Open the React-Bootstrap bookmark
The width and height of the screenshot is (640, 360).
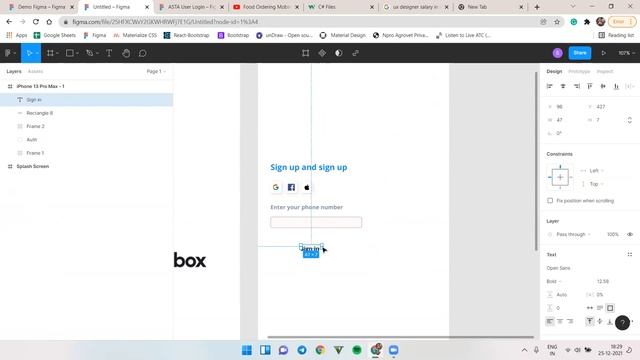tap(187, 36)
